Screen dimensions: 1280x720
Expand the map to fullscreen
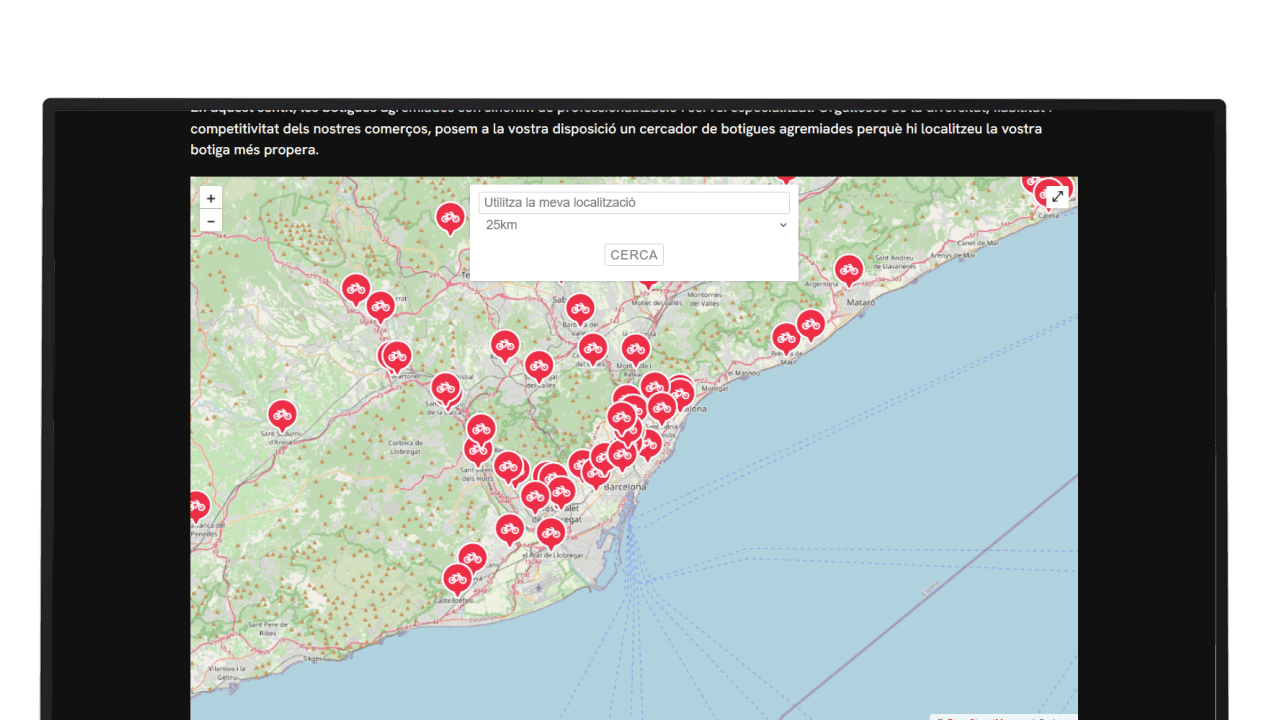[1057, 198]
